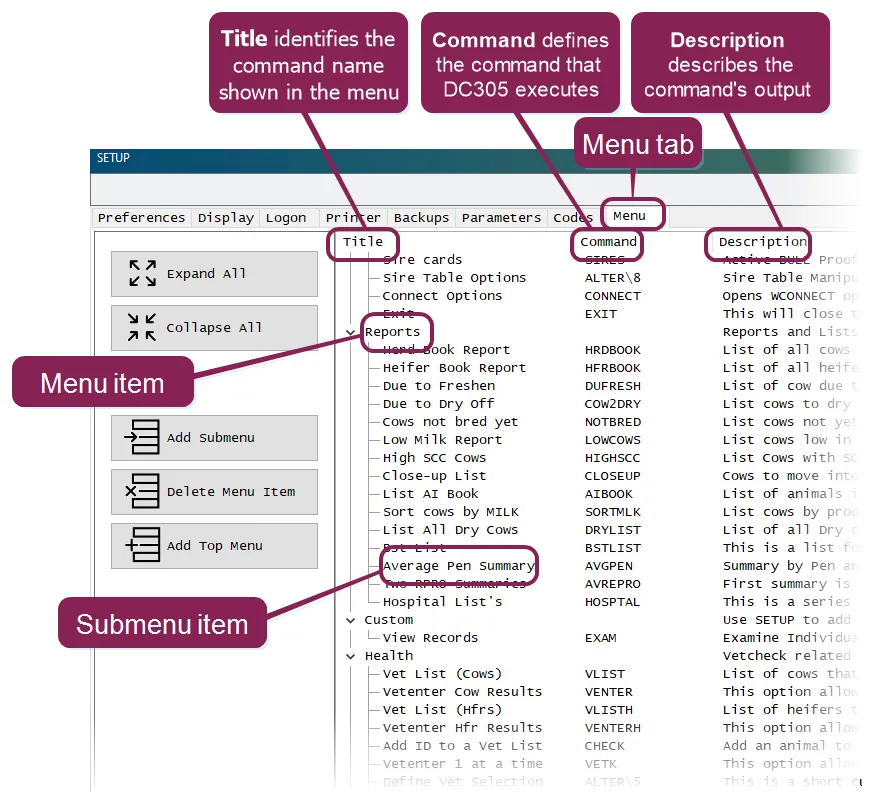The height and width of the screenshot is (804, 874).
Task: Select the Average Pen Summary submenu item
Action: coord(458,566)
